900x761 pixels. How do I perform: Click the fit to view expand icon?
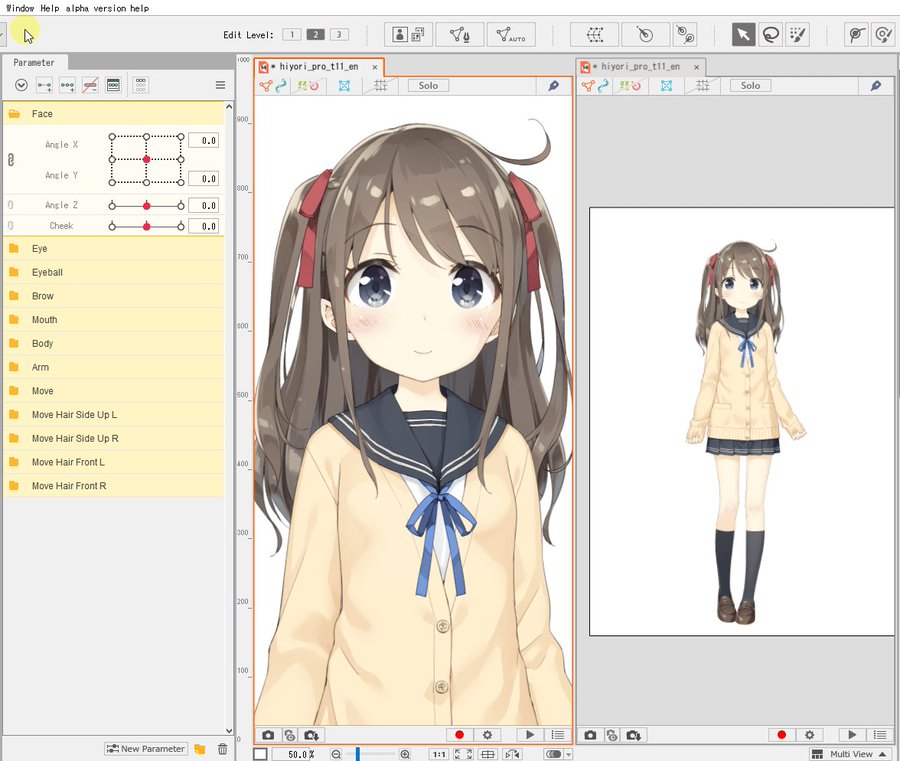click(x=463, y=754)
